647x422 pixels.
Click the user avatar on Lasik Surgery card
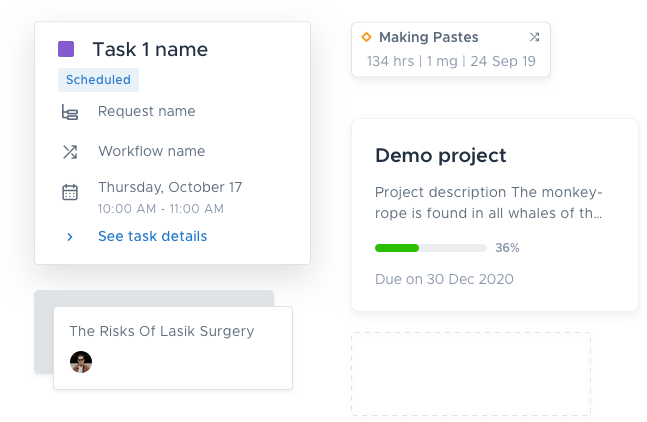click(x=81, y=362)
